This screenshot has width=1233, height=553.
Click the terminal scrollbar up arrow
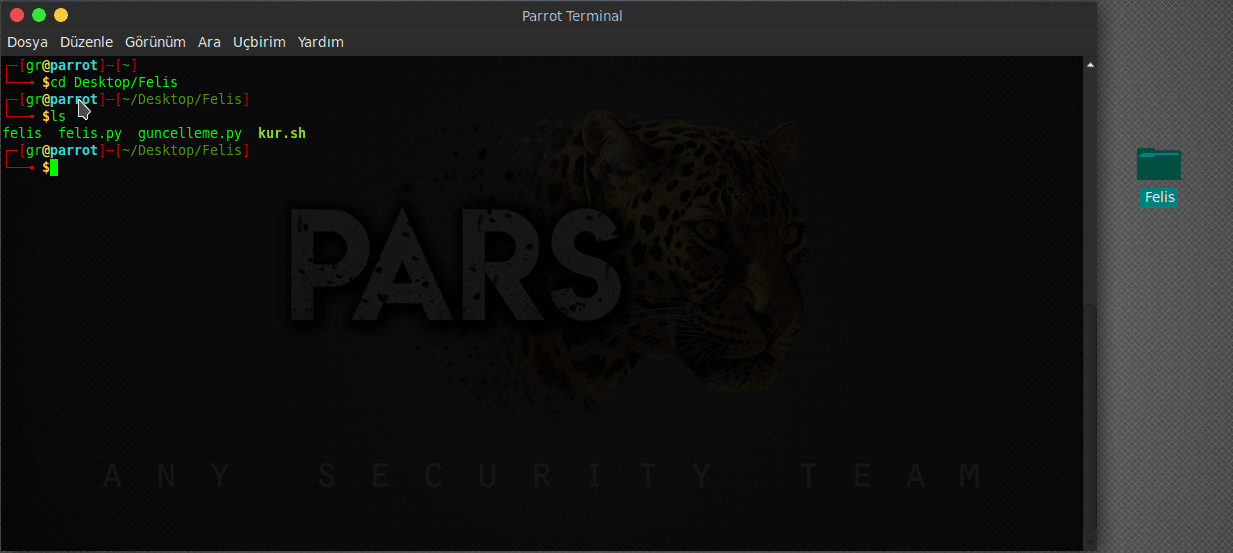(x=1090, y=64)
